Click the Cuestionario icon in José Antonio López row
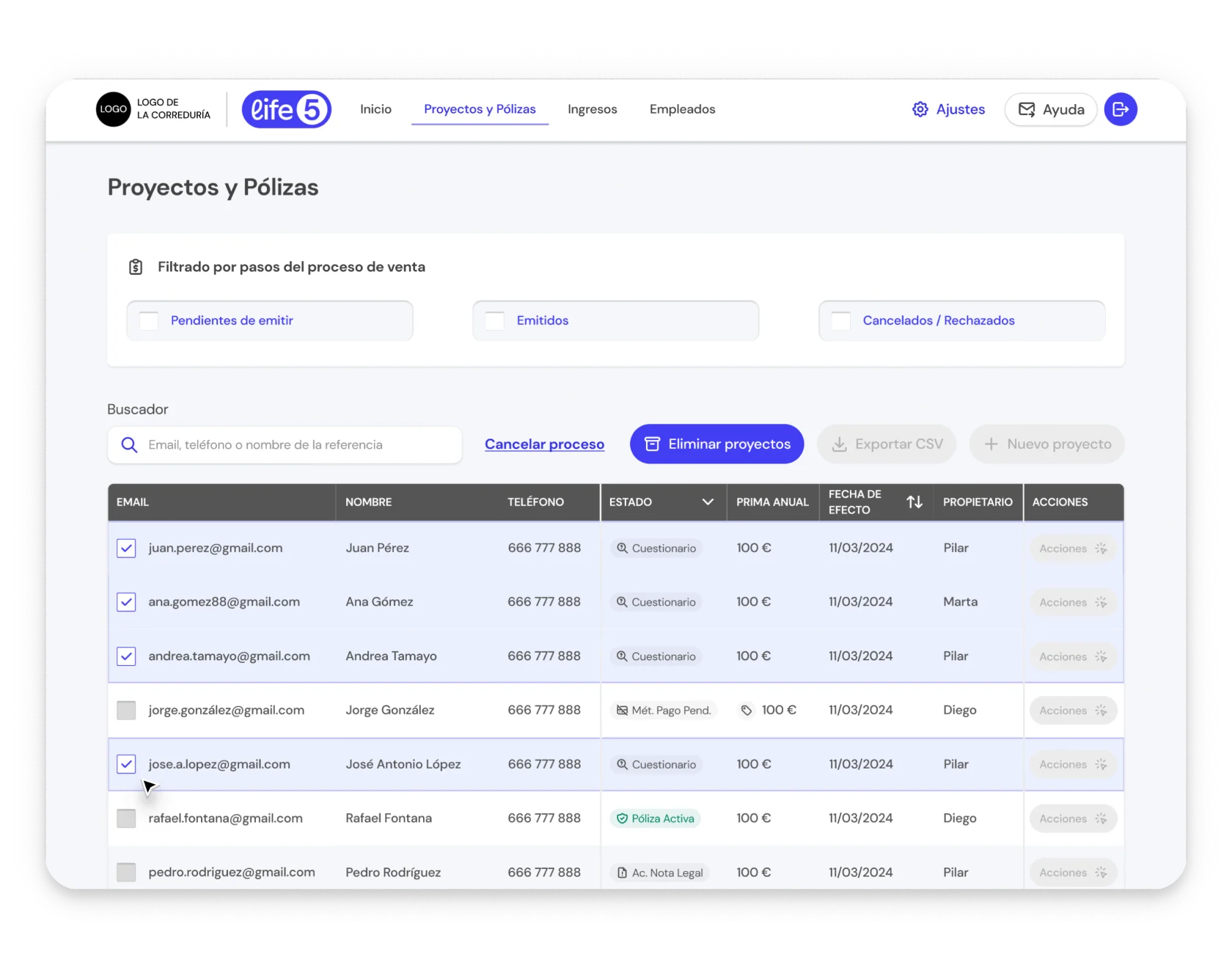 point(622,764)
